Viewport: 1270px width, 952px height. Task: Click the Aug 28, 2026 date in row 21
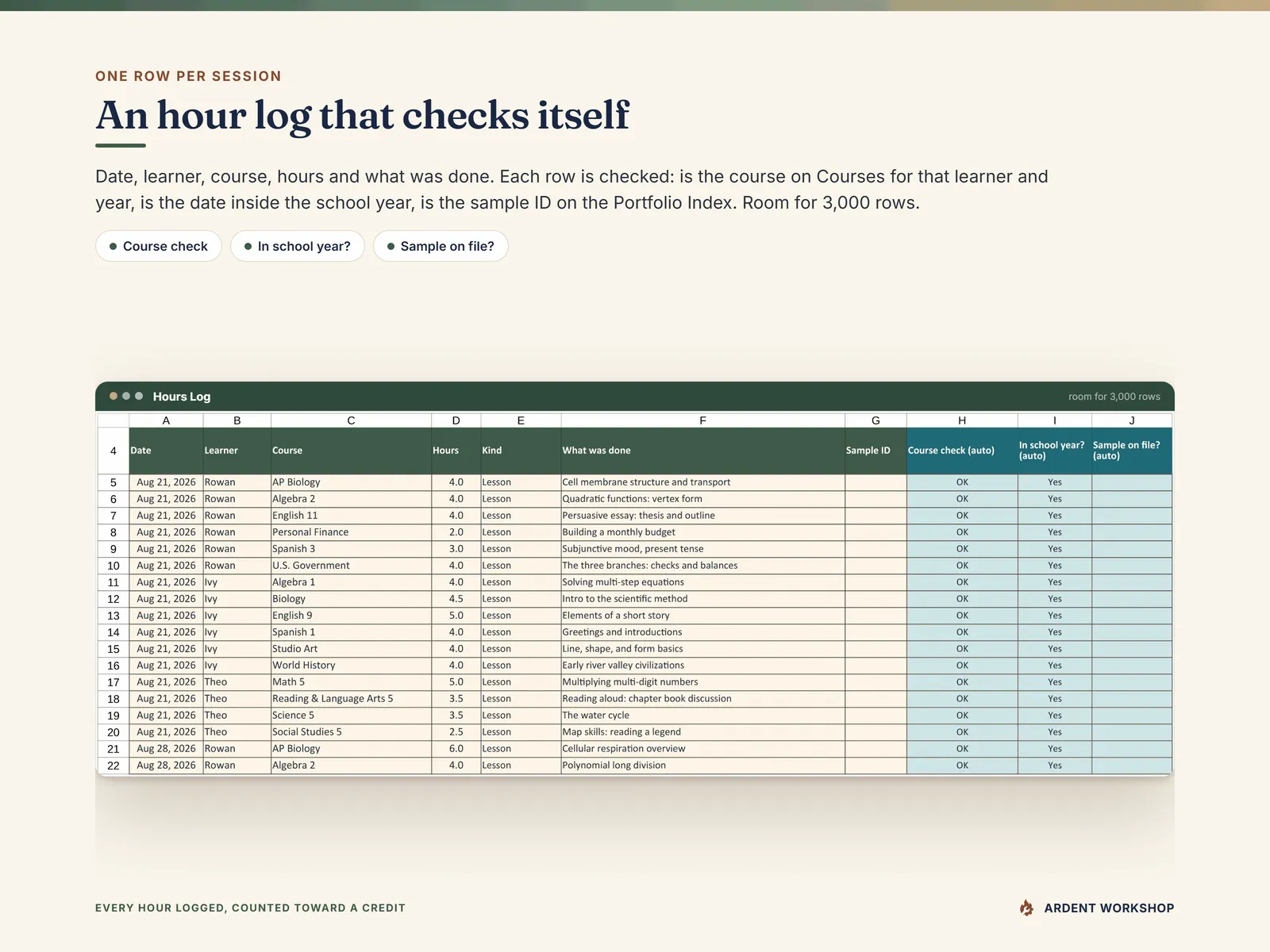point(166,749)
